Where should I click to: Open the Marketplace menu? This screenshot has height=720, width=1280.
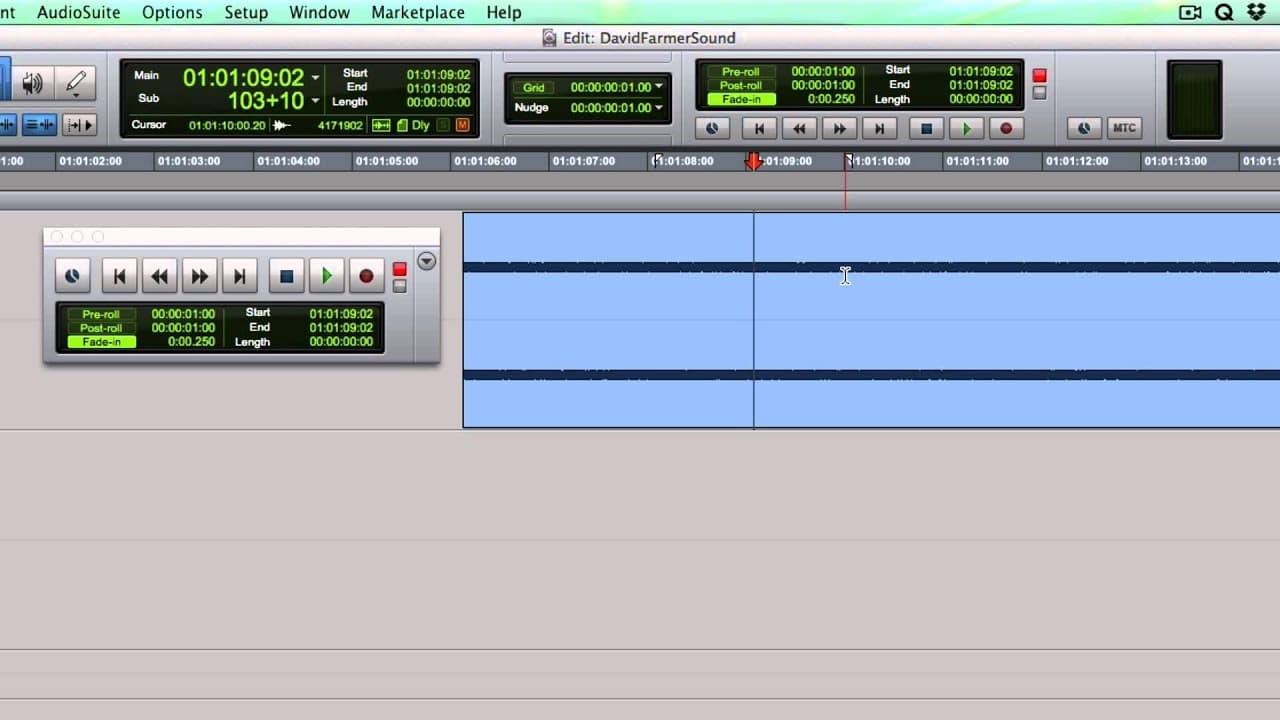click(x=418, y=12)
